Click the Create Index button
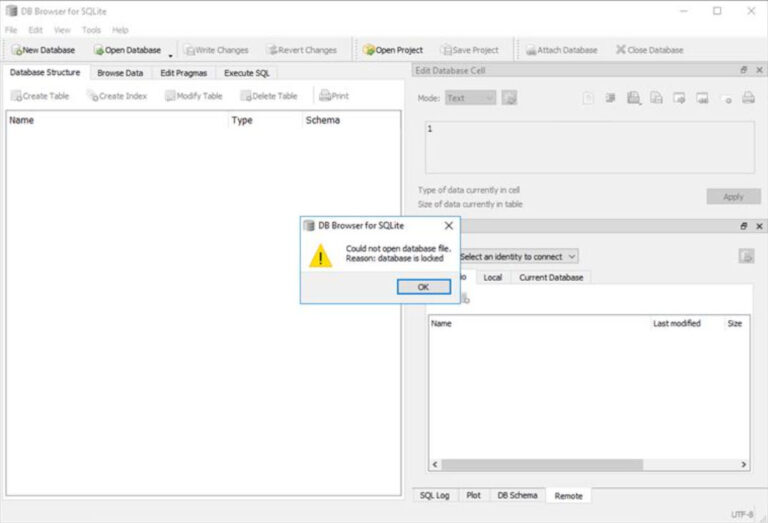The width and height of the screenshot is (768, 523). point(117,96)
